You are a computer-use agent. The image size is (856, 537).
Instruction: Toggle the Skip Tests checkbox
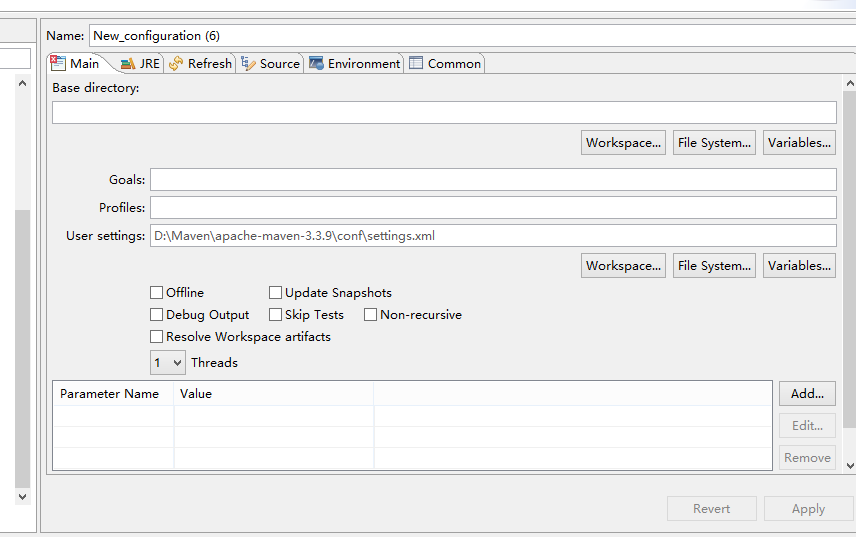pos(276,314)
